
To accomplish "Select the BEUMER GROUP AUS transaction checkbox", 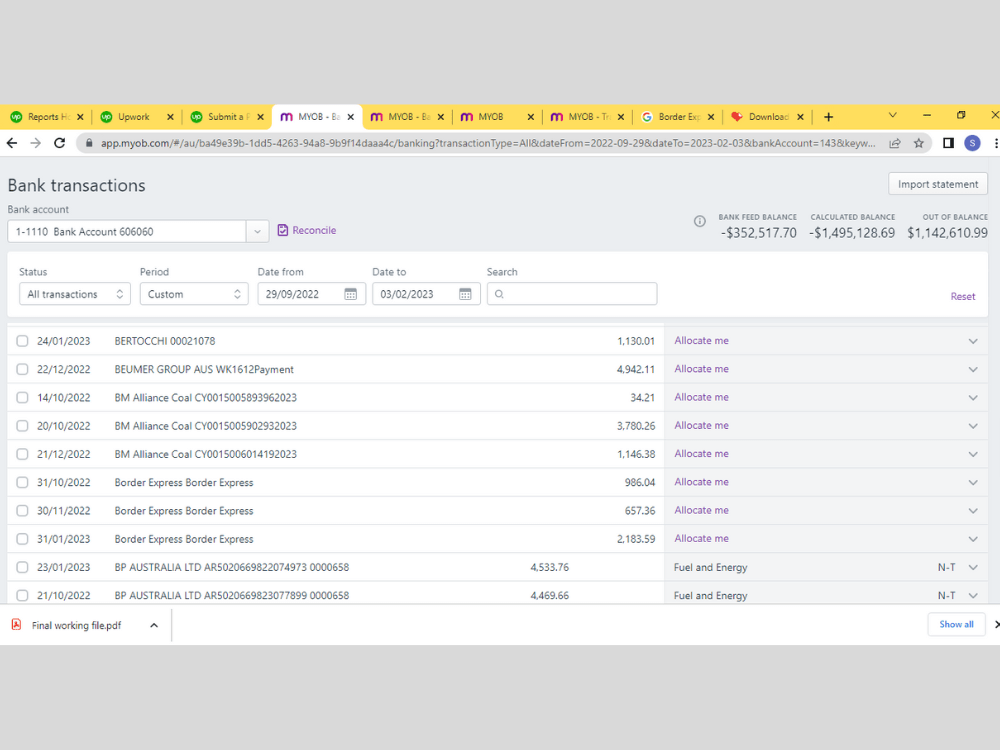I will tap(22, 369).
